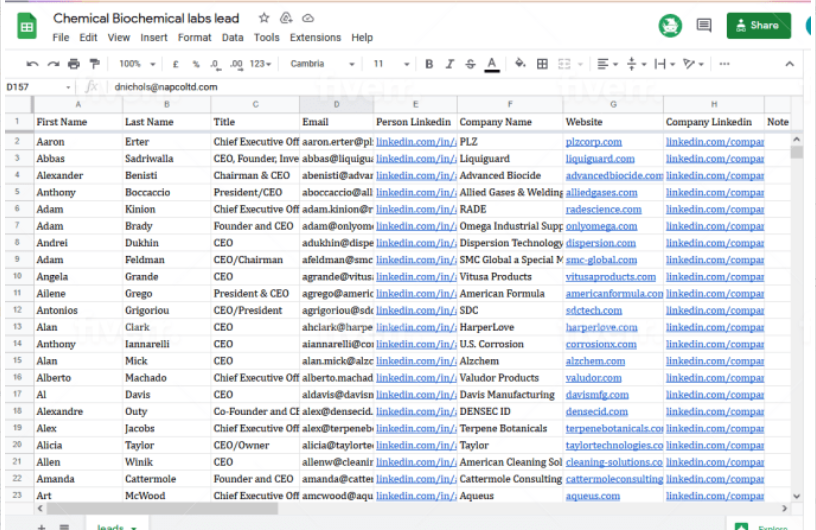Open the Tools menu

click(266, 37)
